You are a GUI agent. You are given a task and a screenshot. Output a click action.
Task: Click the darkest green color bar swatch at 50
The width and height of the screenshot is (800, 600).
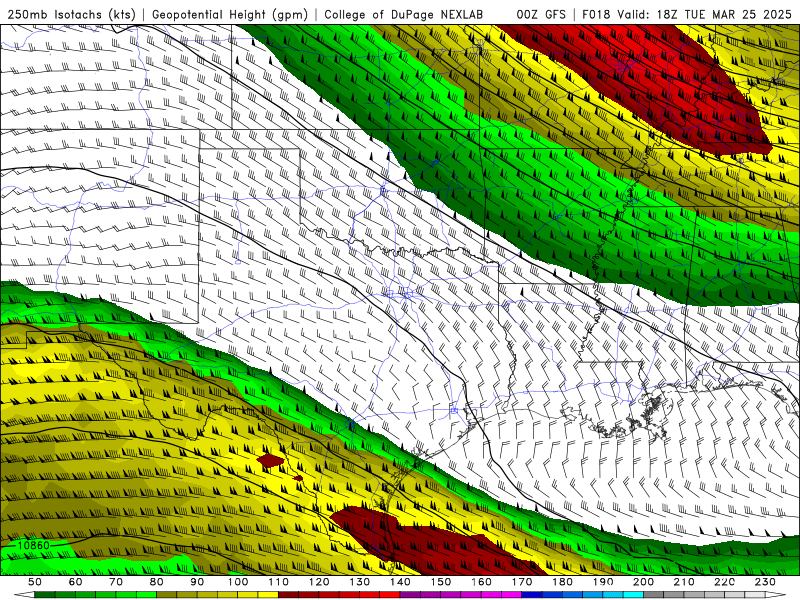45,595
